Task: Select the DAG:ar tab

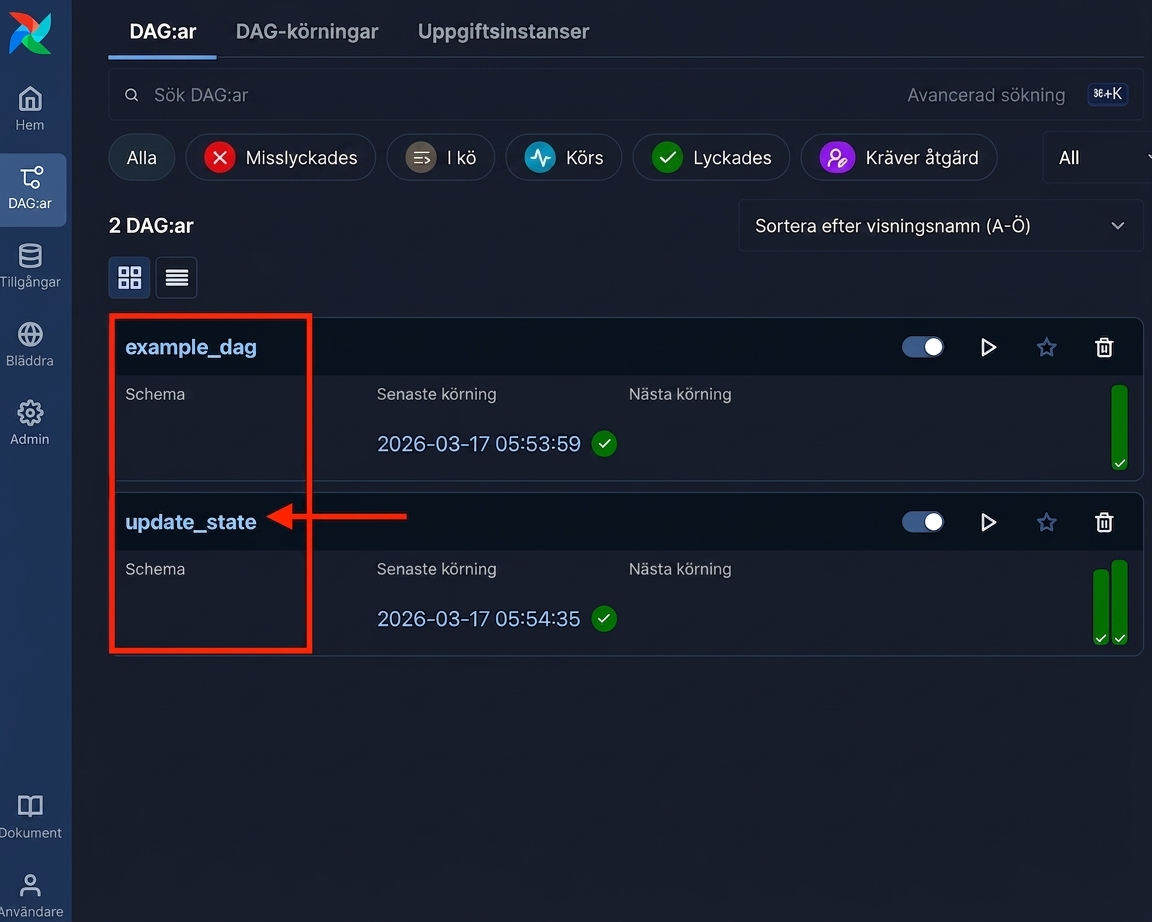Action: click(162, 32)
